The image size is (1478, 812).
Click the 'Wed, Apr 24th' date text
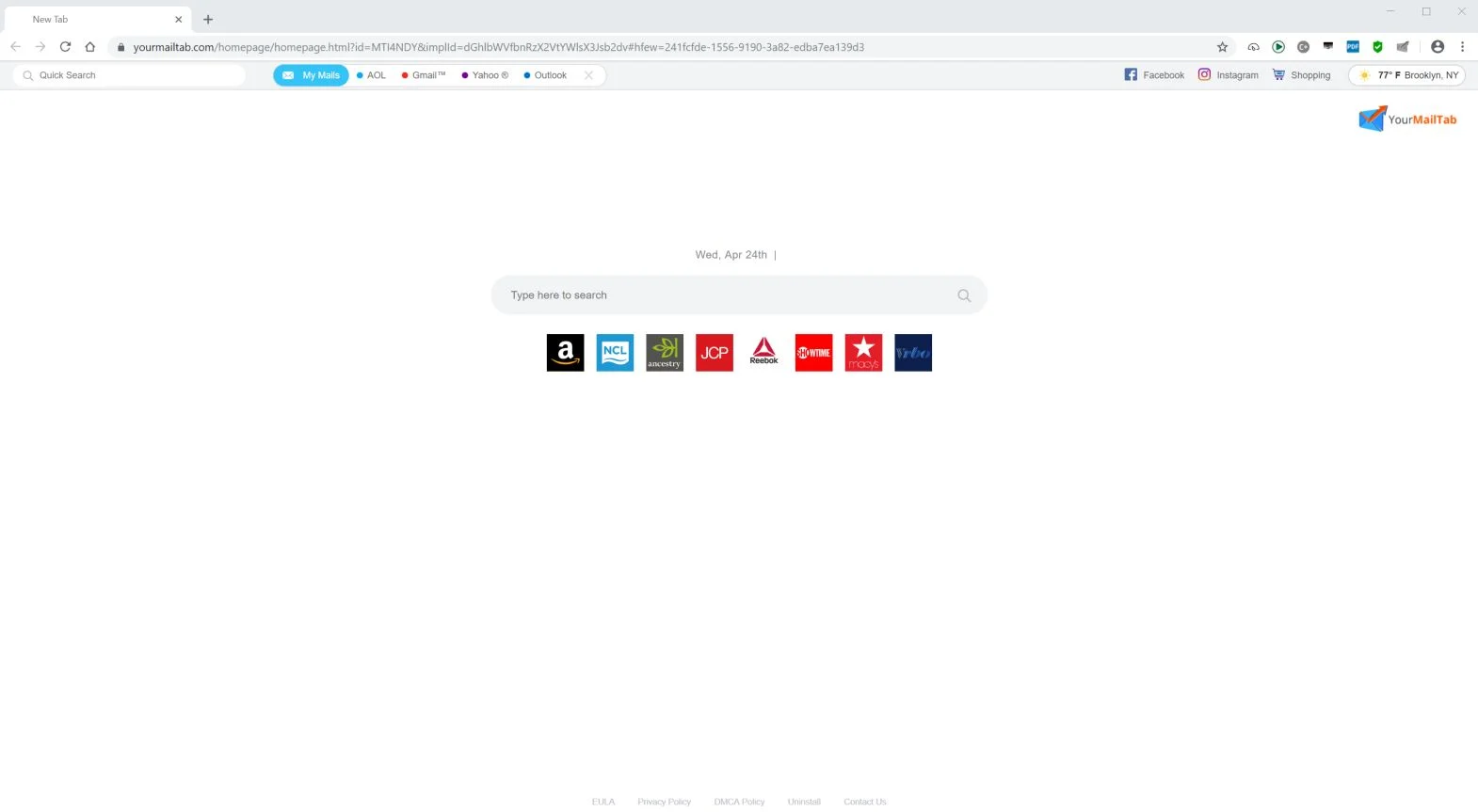coord(731,255)
